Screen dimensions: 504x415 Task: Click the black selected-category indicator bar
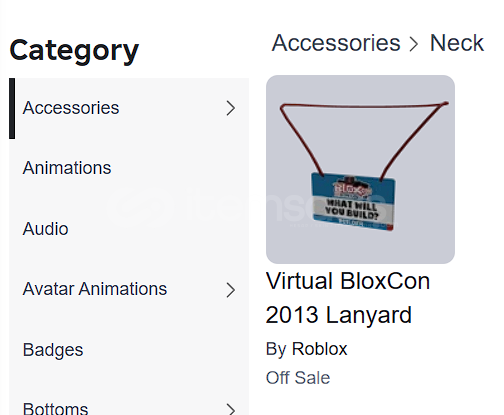coord(12,108)
